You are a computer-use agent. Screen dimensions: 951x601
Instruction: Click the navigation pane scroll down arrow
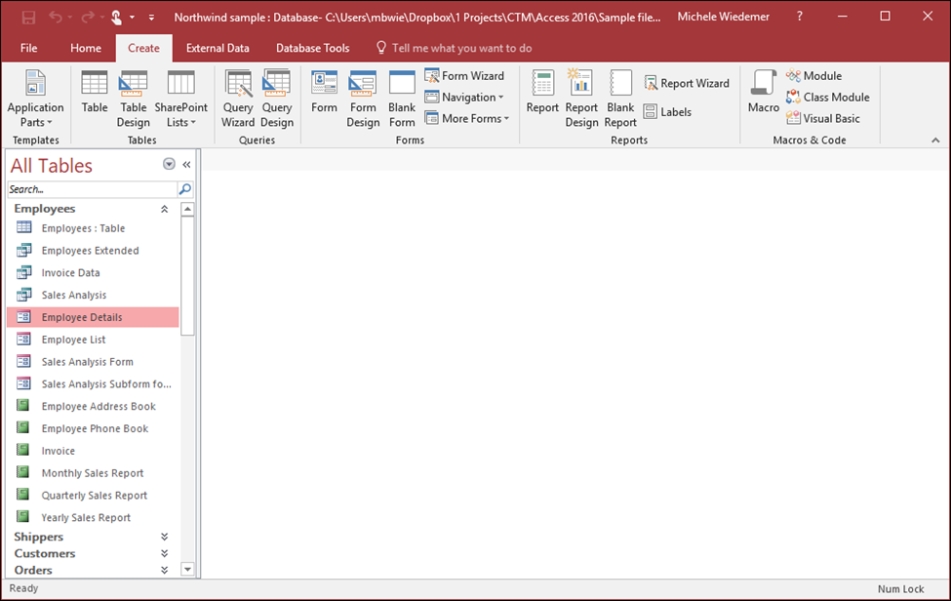tap(187, 569)
